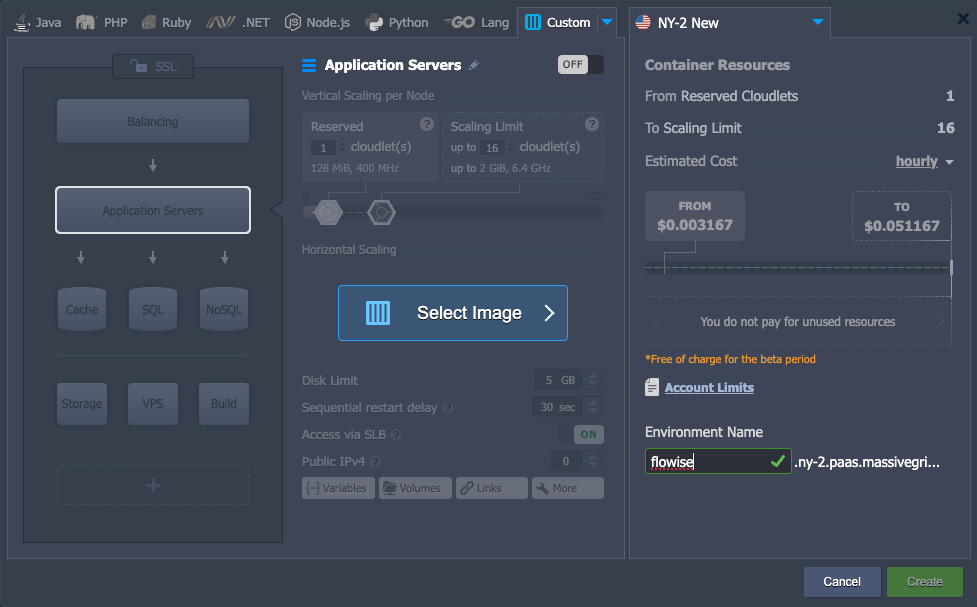Click the plus extra layer placeholder
Image resolution: width=977 pixels, height=607 pixels.
[x=153, y=485]
